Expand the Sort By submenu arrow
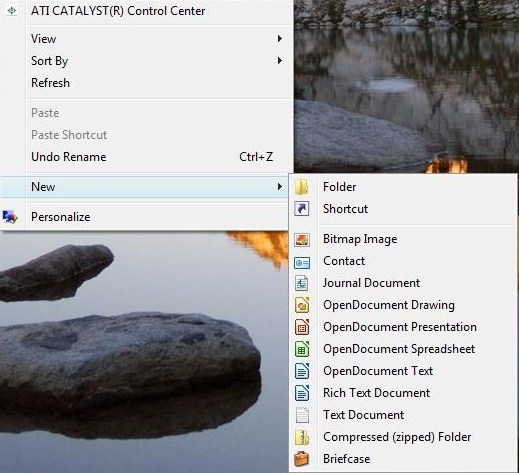Image resolution: width=519 pixels, height=473 pixels. coord(280,61)
